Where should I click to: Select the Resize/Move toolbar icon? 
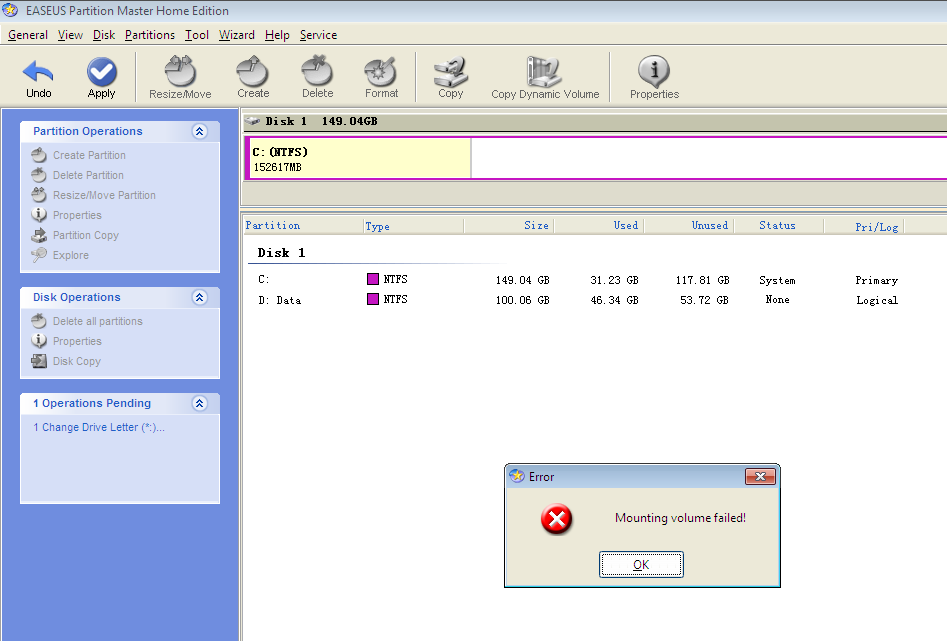(x=180, y=71)
